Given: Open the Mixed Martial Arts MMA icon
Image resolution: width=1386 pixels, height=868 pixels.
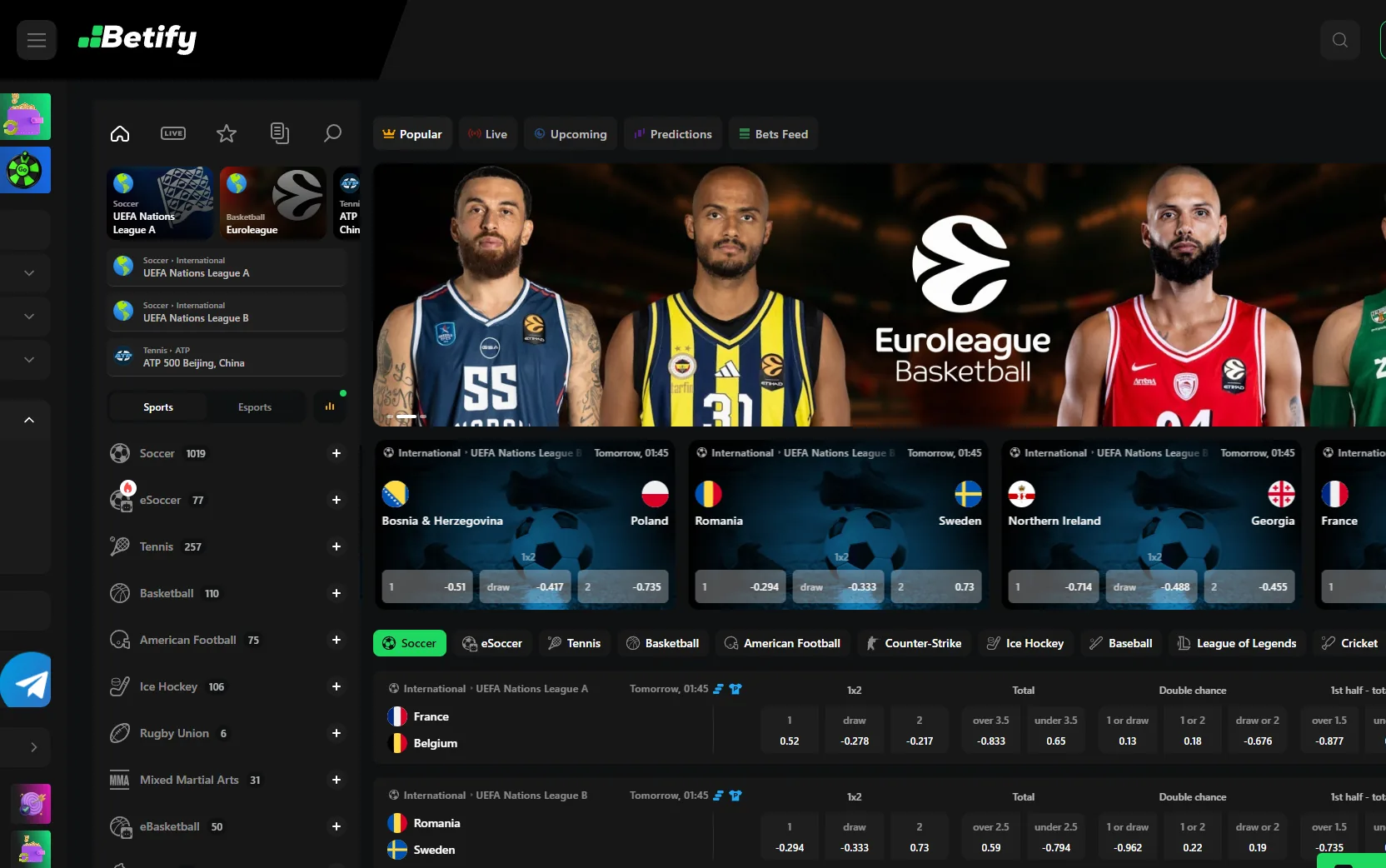Looking at the screenshot, I should 120,780.
